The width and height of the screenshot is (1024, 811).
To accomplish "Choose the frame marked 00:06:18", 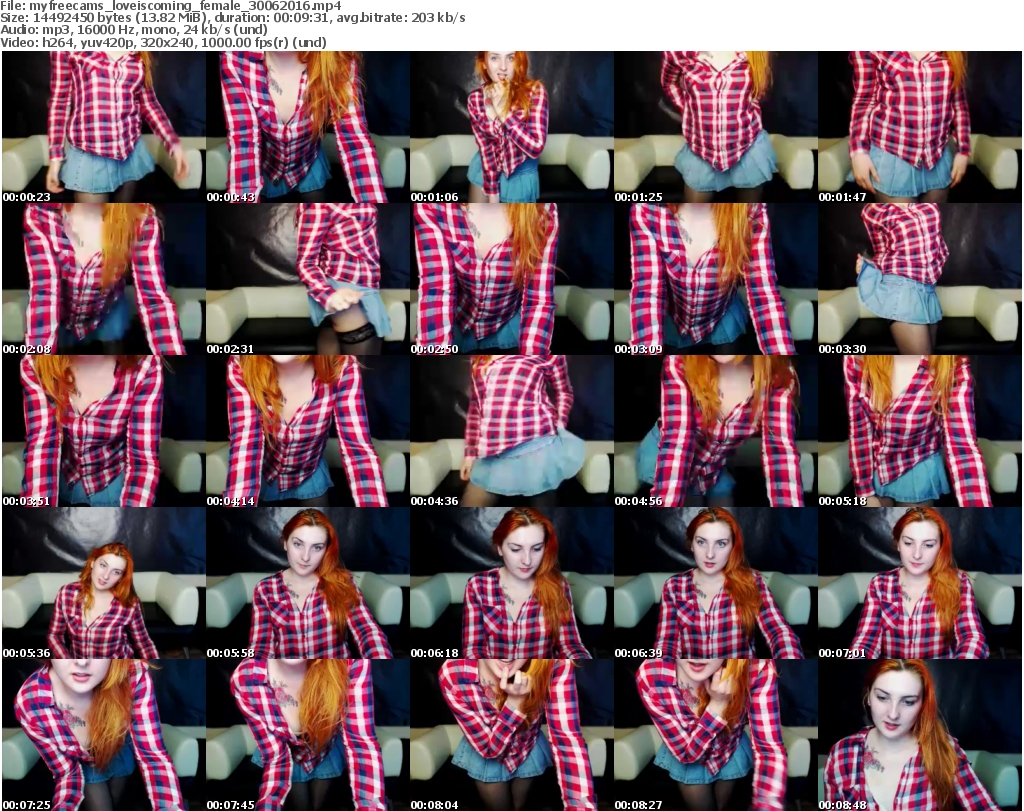I will pyautogui.click(x=511, y=583).
